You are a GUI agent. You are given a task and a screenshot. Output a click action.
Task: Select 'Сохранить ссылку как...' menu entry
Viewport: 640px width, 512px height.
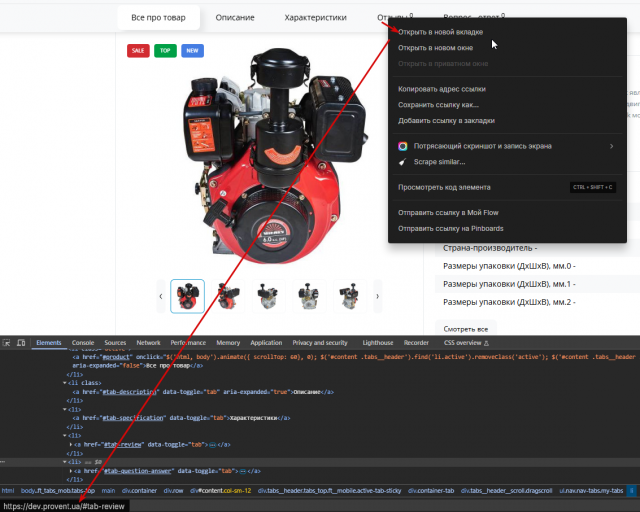[507, 105]
